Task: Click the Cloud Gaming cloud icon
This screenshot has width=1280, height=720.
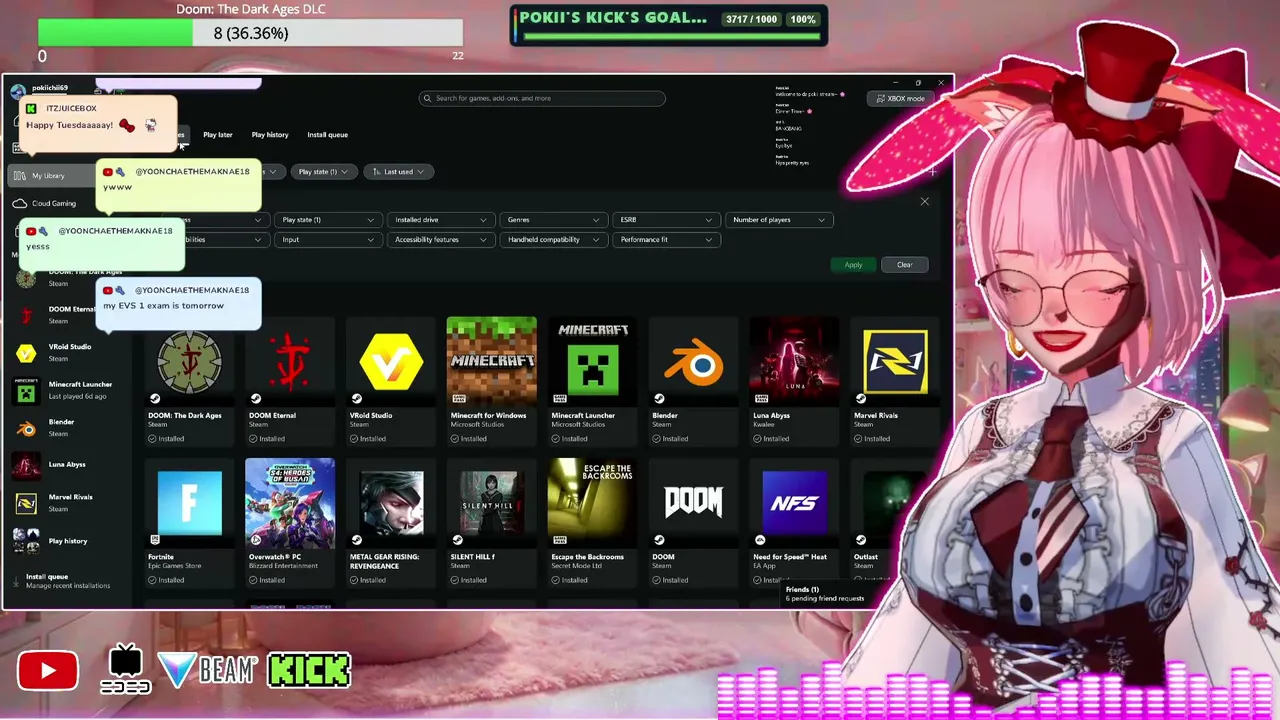Action: [x=20, y=203]
